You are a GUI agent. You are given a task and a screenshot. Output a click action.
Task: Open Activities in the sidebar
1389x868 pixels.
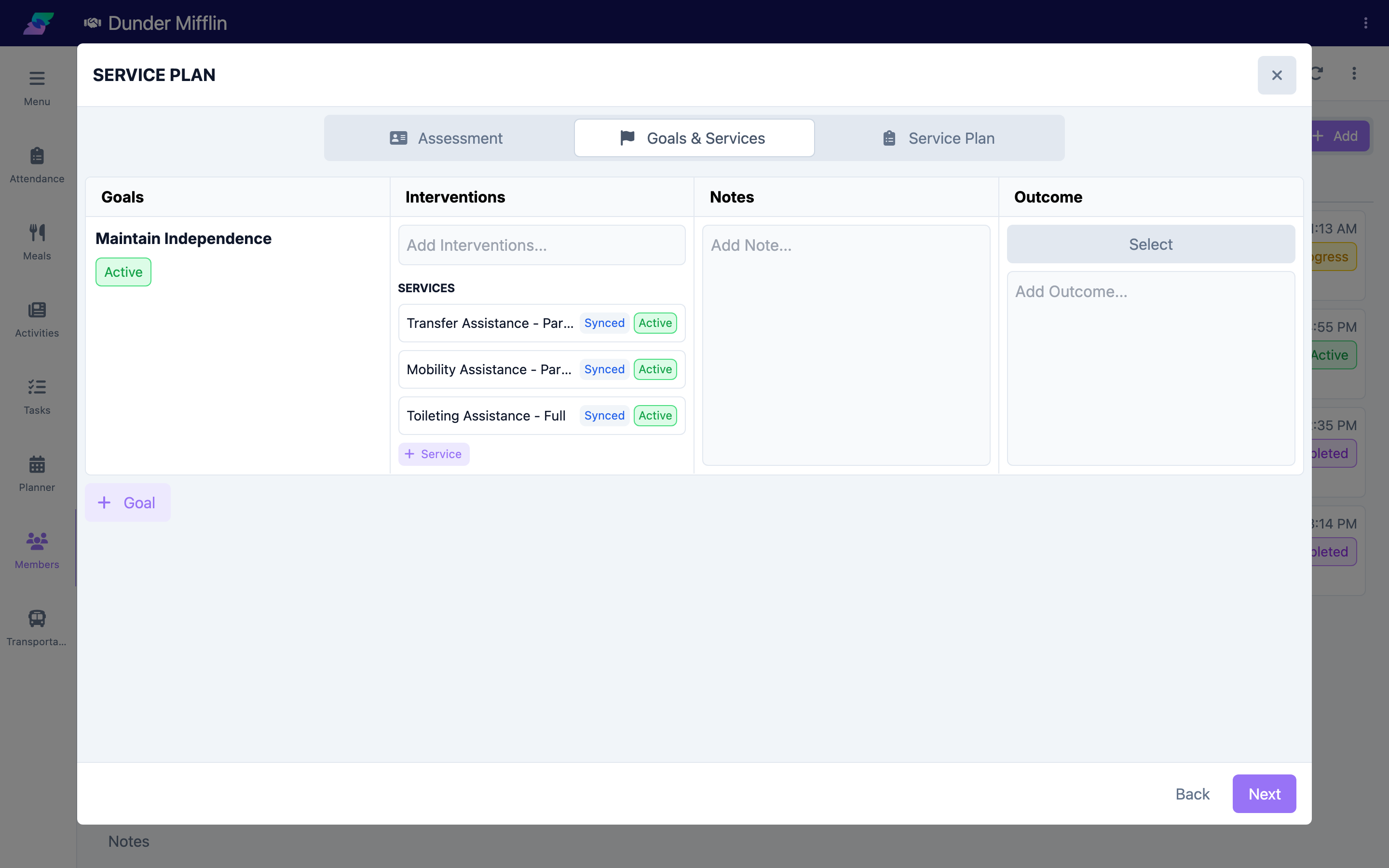(x=37, y=320)
